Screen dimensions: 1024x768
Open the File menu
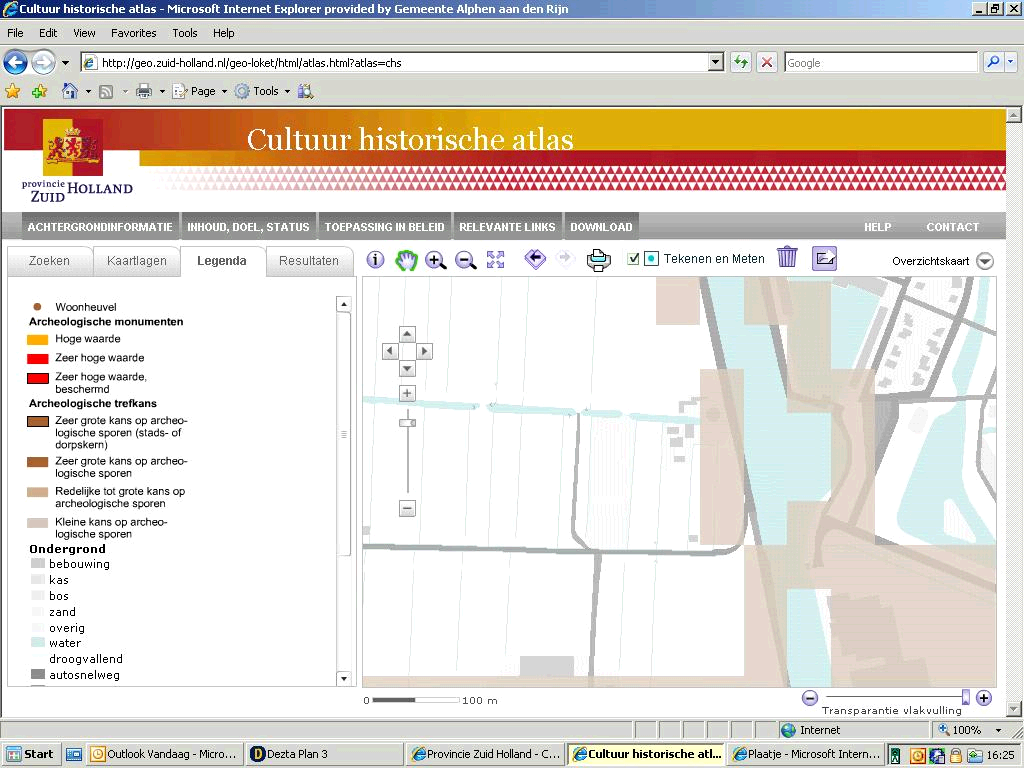(x=15, y=33)
